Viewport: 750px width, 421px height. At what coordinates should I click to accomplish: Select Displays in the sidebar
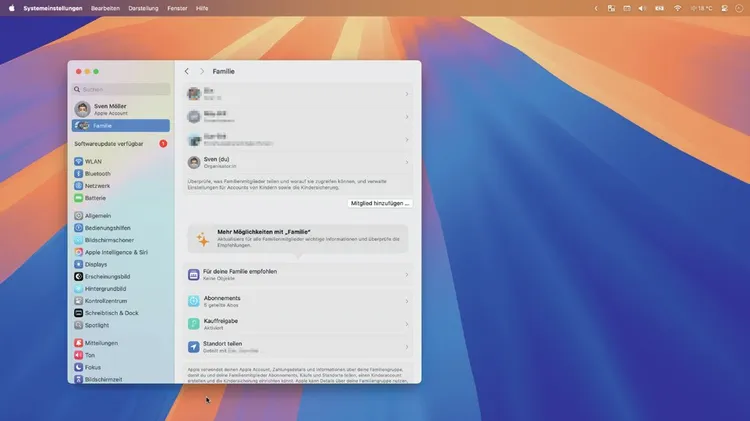point(121,265)
